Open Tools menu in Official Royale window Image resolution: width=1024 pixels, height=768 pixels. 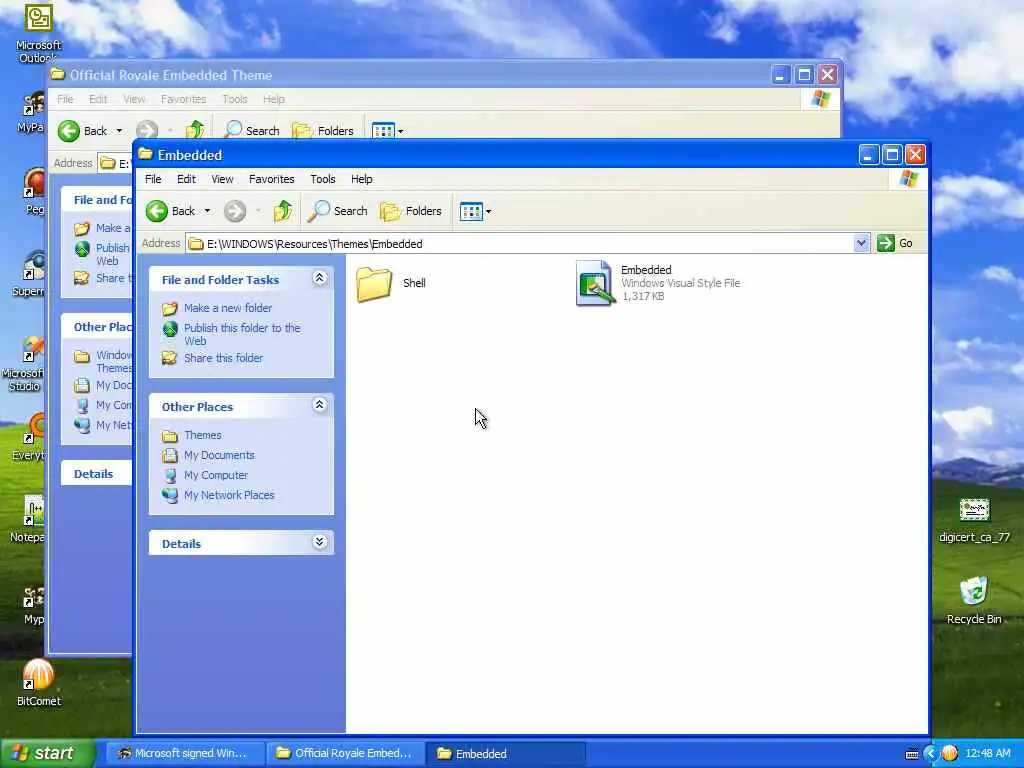234,99
